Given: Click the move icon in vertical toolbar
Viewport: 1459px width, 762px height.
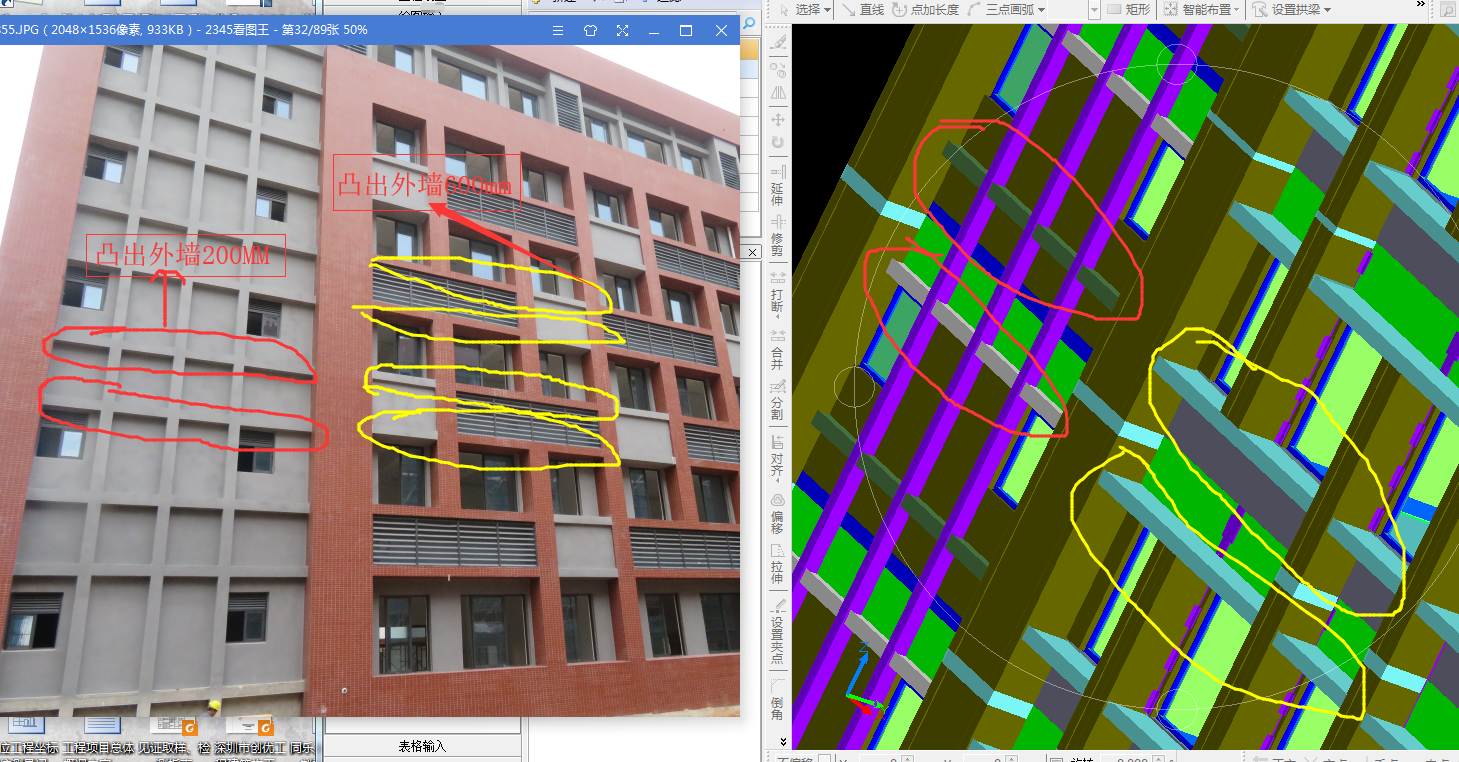Looking at the screenshot, I should pyautogui.click(x=778, y=119).
